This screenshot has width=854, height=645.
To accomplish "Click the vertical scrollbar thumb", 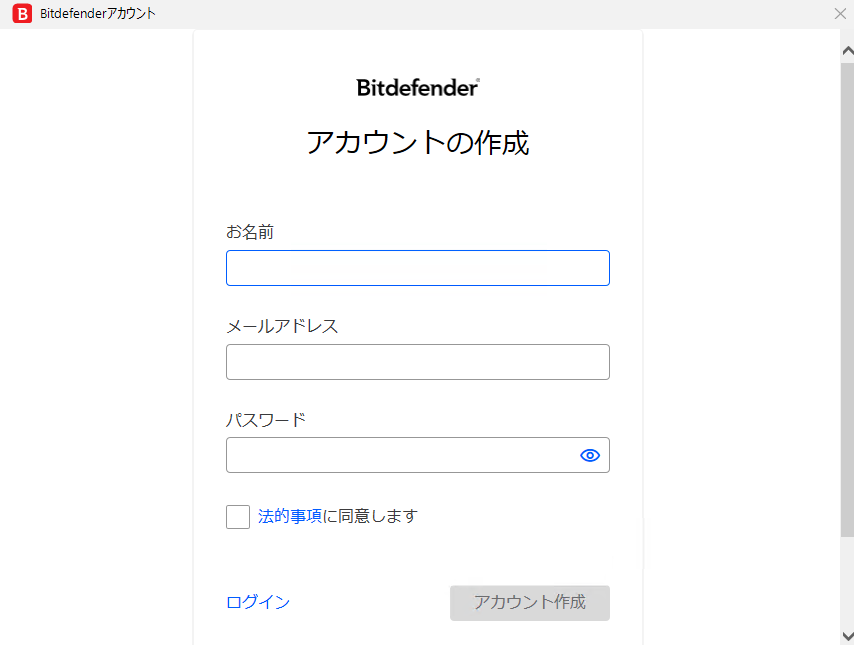I will pos(847,300).
